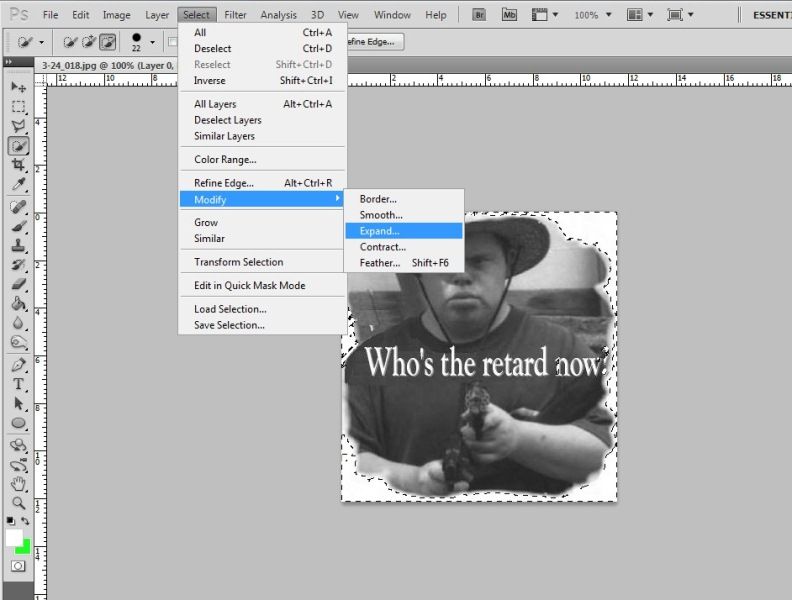Open the Filter menu
792x600 pixels.
pyautogui.click(x=235, y=15)
